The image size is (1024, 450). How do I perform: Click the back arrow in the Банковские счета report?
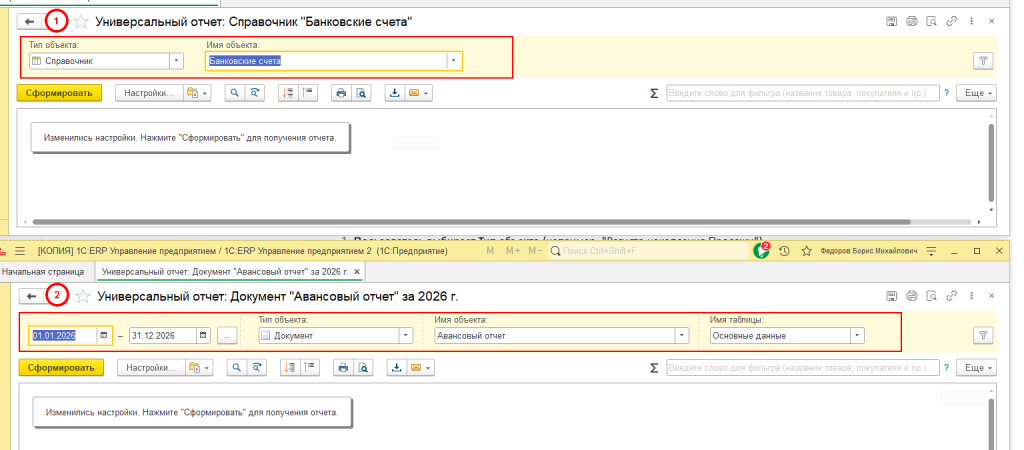pyautogui.click(x=30, y=21)
